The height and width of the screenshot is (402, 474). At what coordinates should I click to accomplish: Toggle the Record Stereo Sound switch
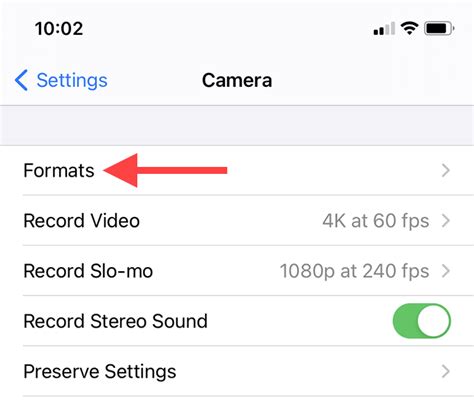(422, 321)
